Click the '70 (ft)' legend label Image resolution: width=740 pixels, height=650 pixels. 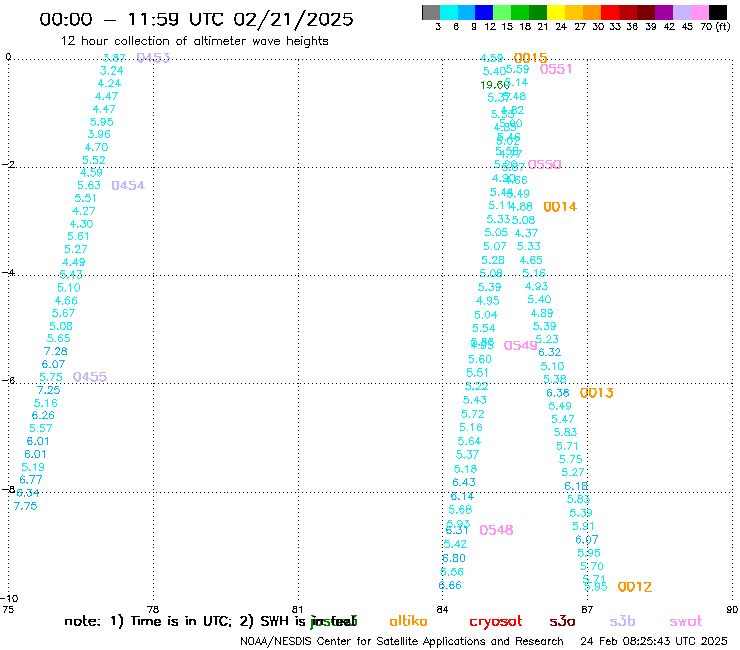click(x=715, y=27)
